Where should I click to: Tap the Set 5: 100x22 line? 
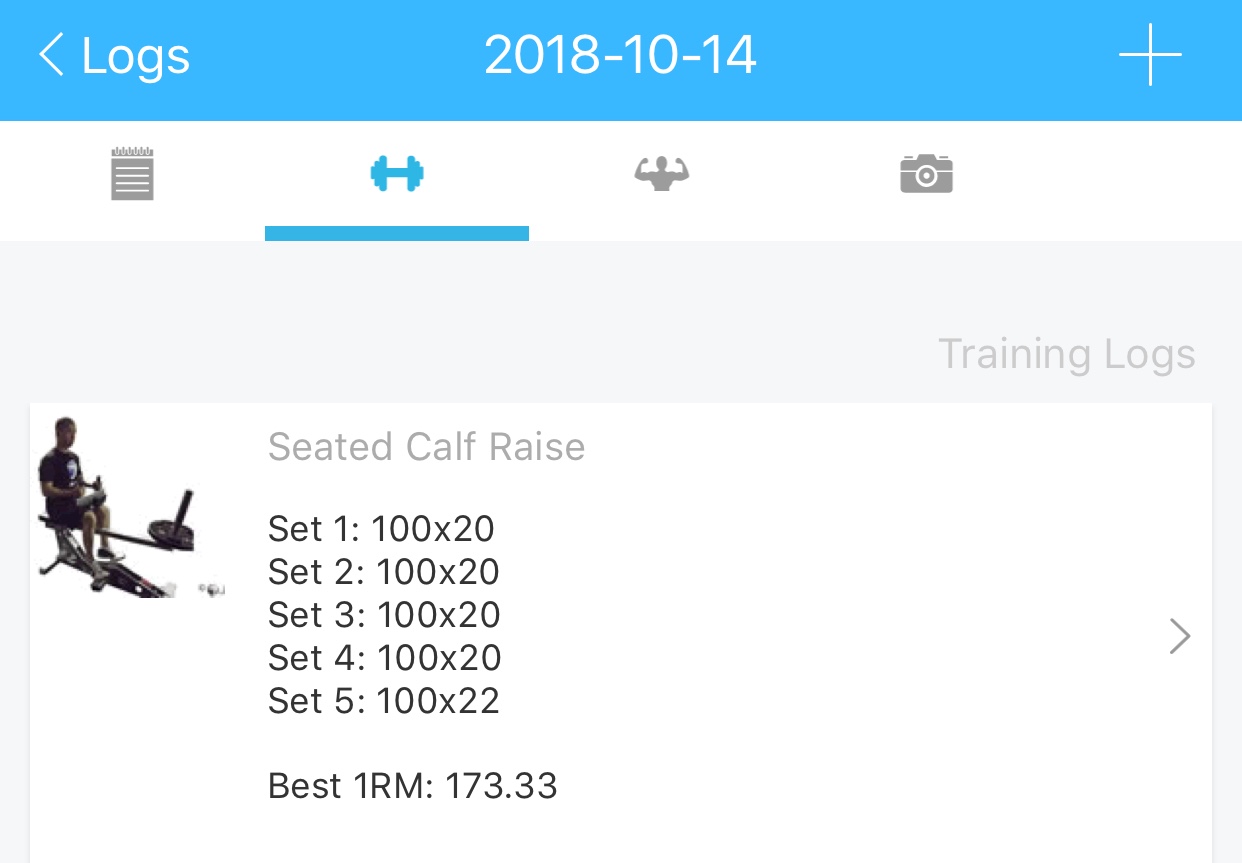click(383, 701)
